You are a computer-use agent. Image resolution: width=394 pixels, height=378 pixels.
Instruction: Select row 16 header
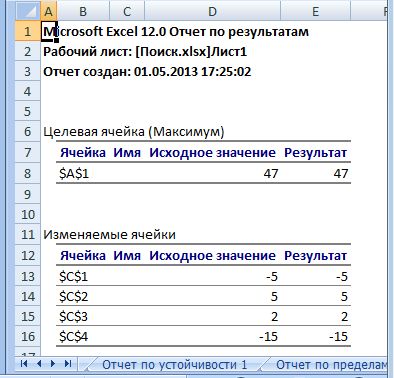28,336
